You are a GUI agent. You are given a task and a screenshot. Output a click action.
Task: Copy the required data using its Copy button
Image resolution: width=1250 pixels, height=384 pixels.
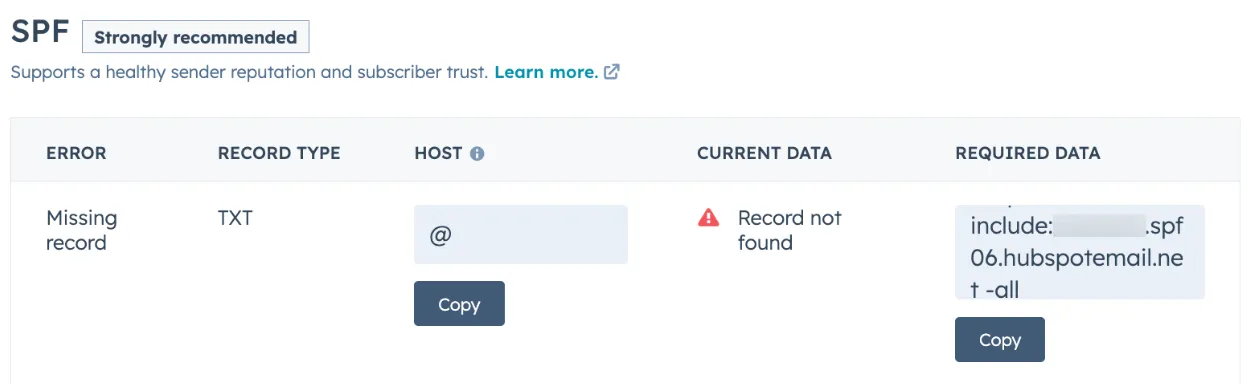999,339
